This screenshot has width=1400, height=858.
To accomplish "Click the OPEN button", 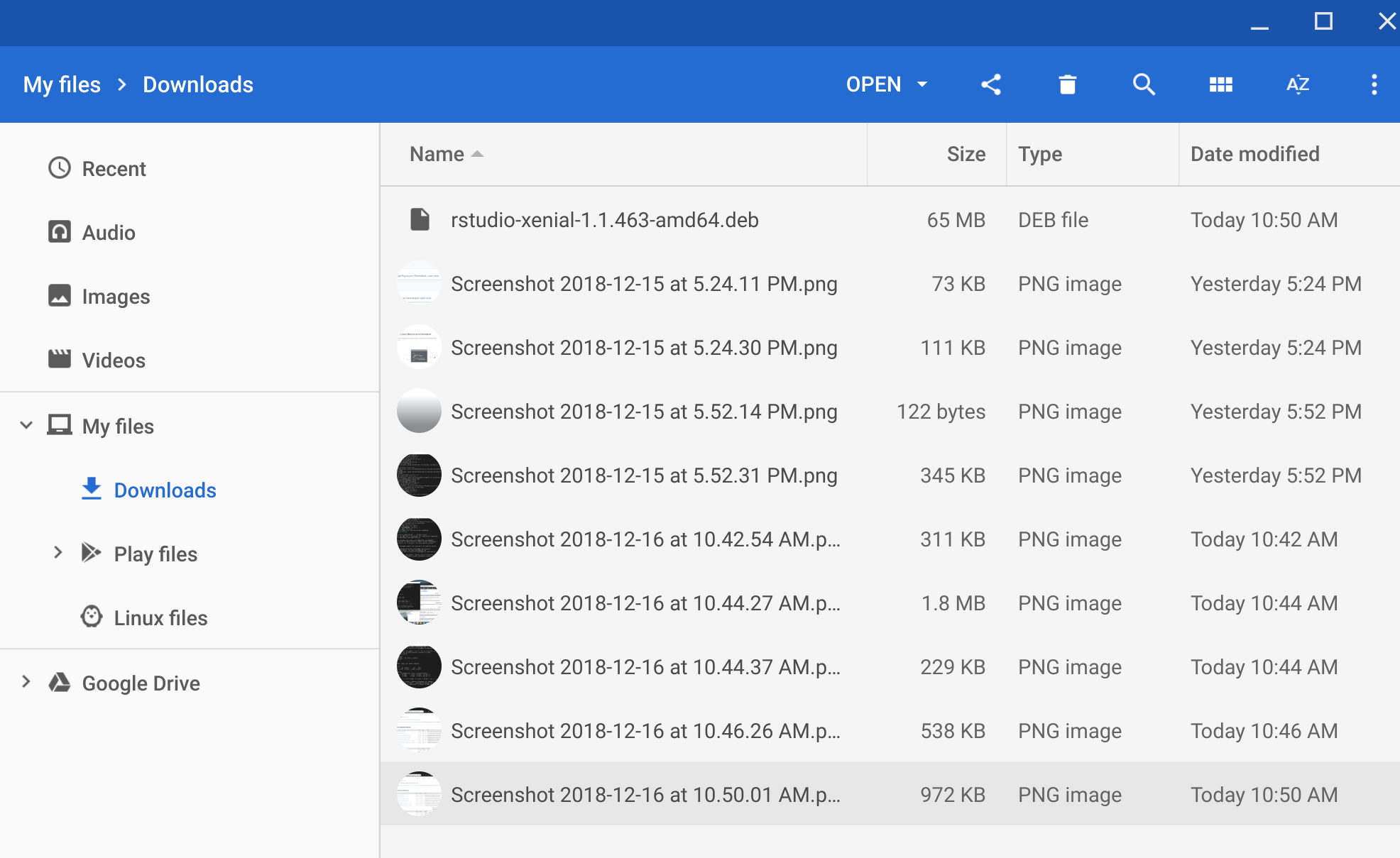I will click(x=873, y=84).
